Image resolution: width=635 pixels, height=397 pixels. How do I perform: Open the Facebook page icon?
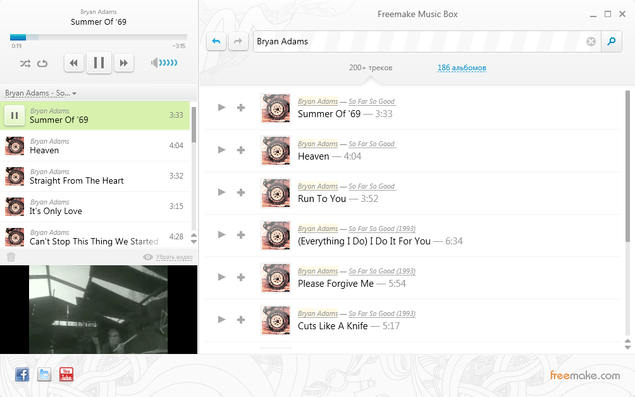[22, 374]
